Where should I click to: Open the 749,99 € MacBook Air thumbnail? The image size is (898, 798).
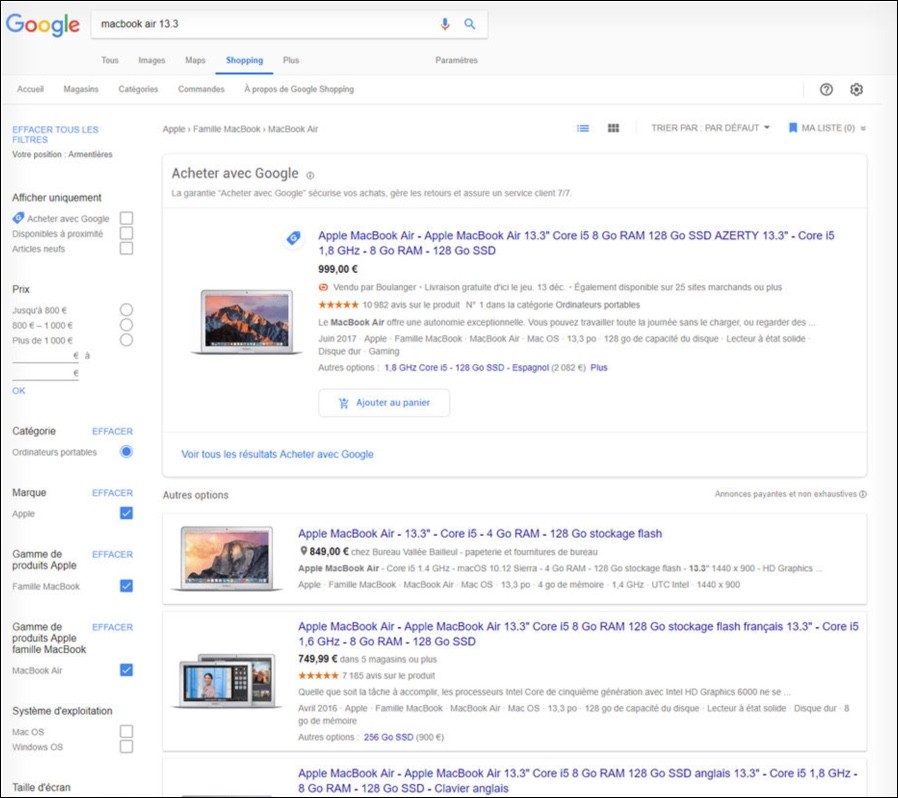point(227,681)
